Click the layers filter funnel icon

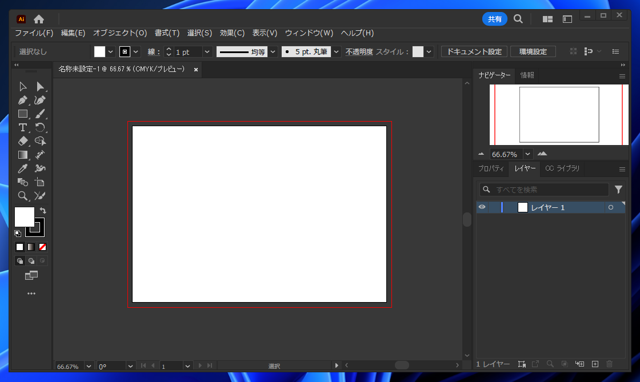click(618, 189)
